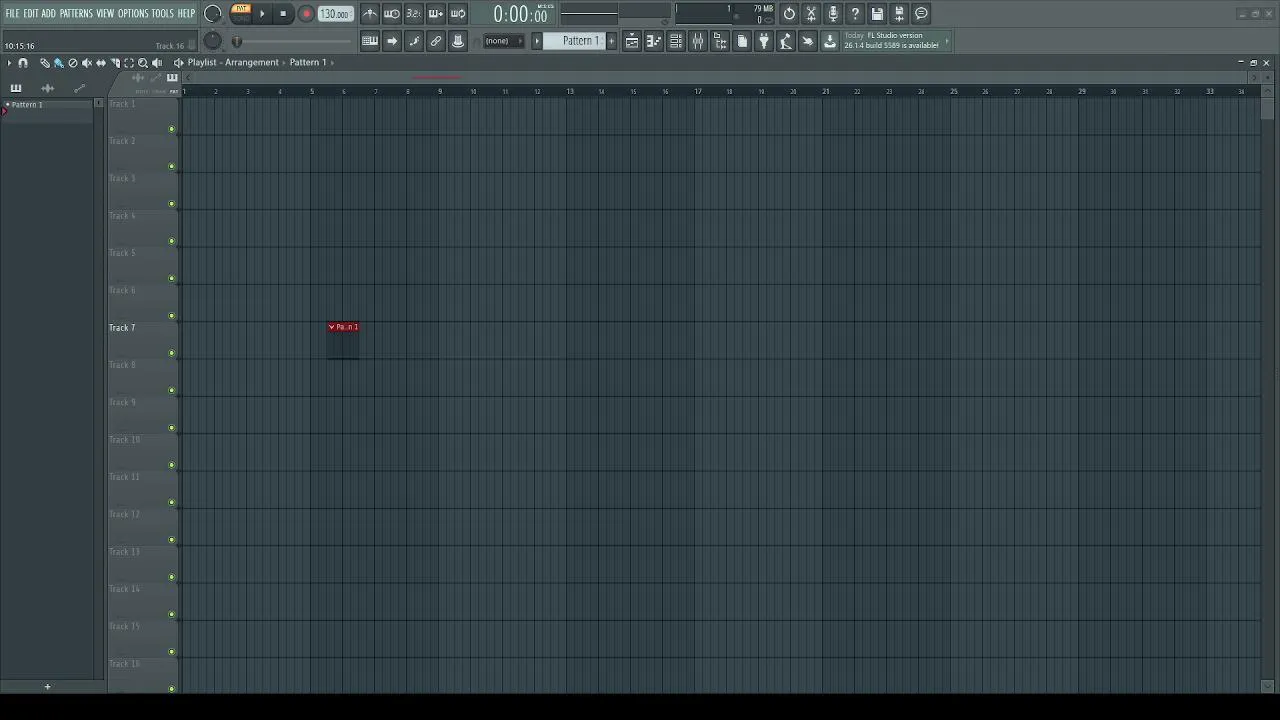This screenshot has height=720, width=1280.
Task: Click the arrow left of Pattern 1 selector
Action: pyautogui.click(x=536, y=41)
